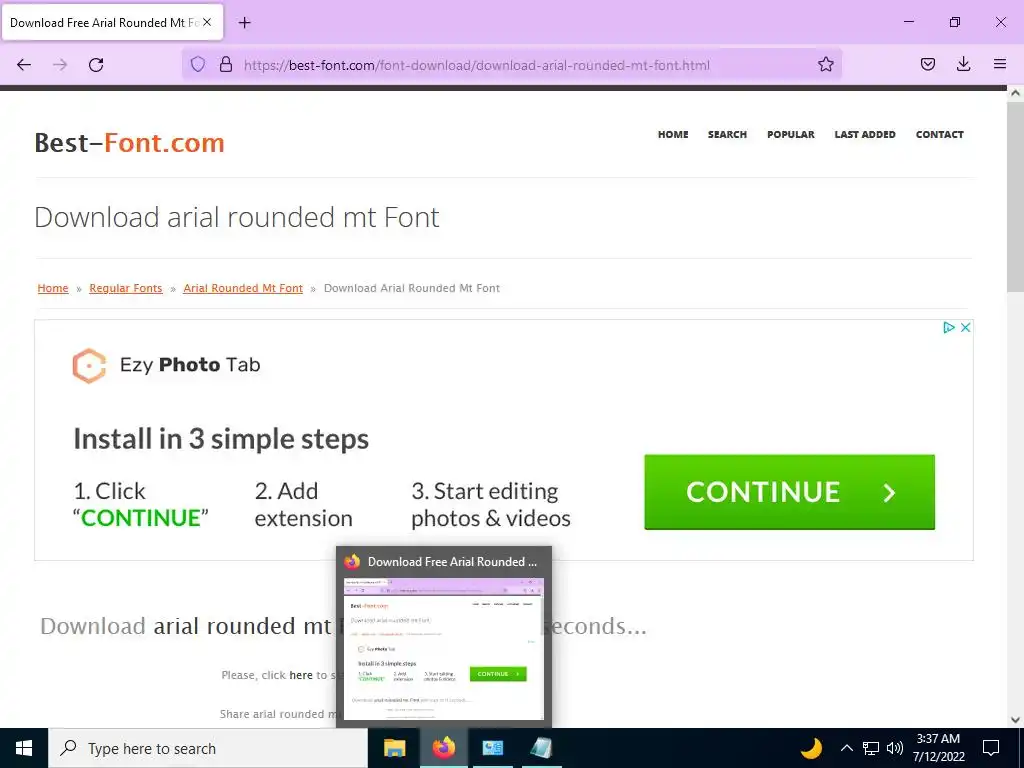Click the Firefox taskbar icon
1024x768 pixels.
coord(443,748)
